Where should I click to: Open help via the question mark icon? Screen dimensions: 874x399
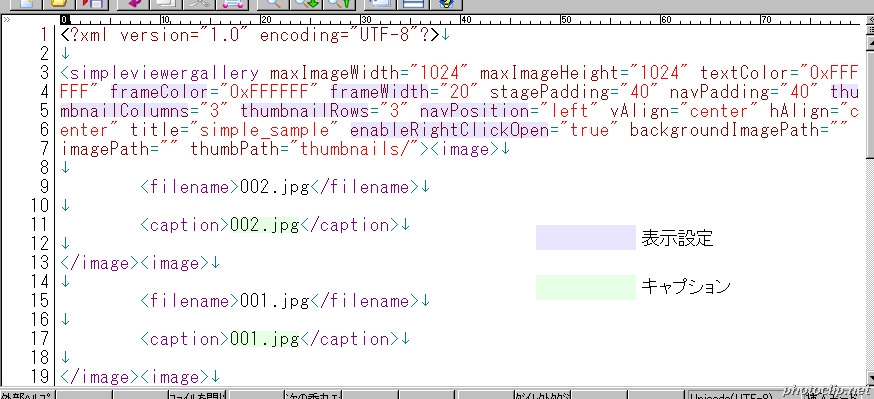point(446,4)
